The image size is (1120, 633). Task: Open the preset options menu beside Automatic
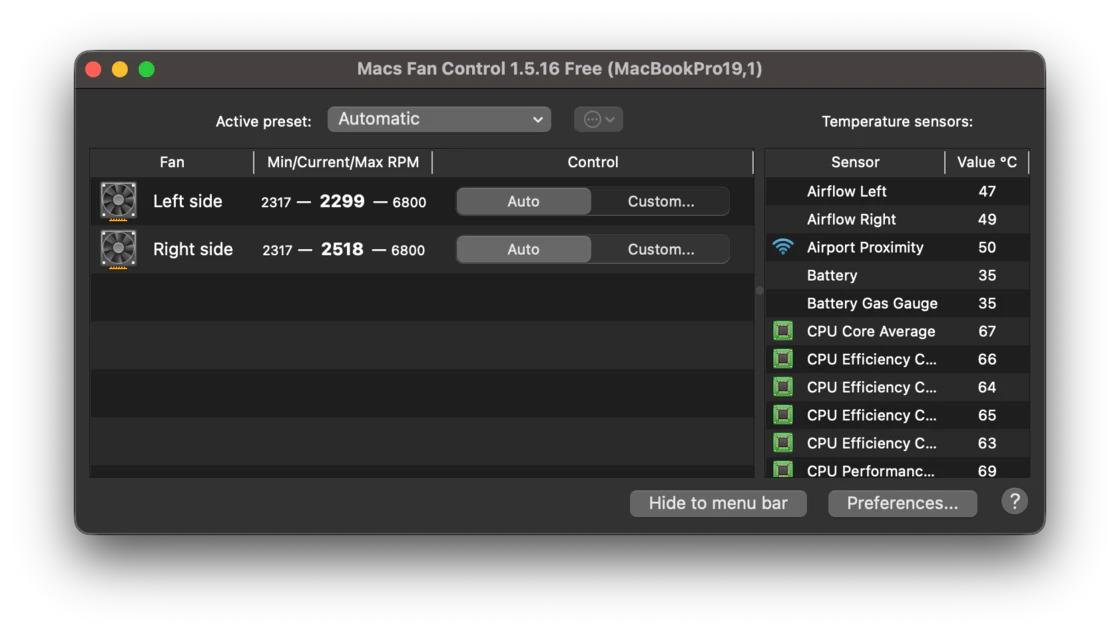pos(597,118)
